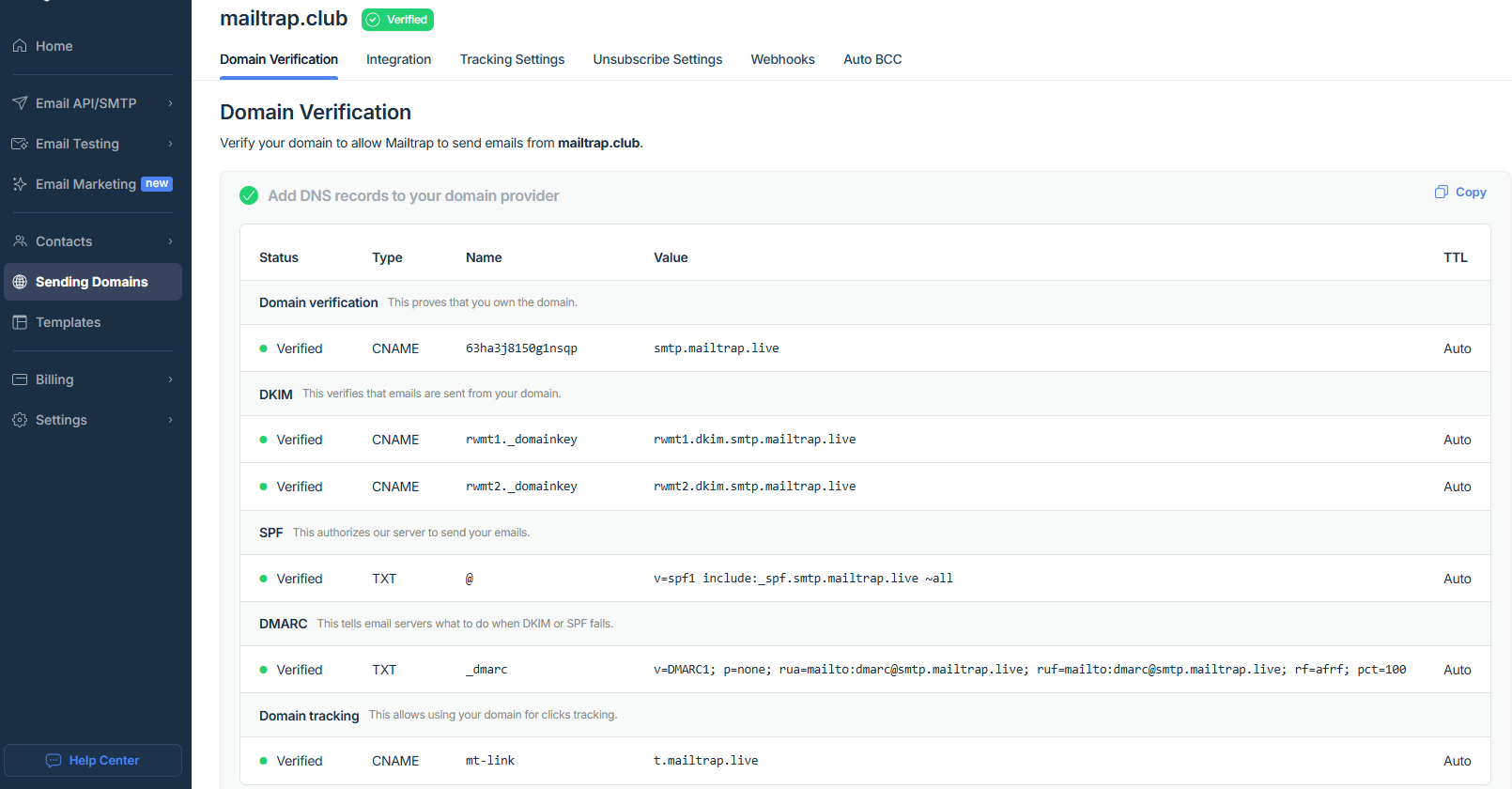
Task: Click the Templates layout icon
Action: click(20, 322)
